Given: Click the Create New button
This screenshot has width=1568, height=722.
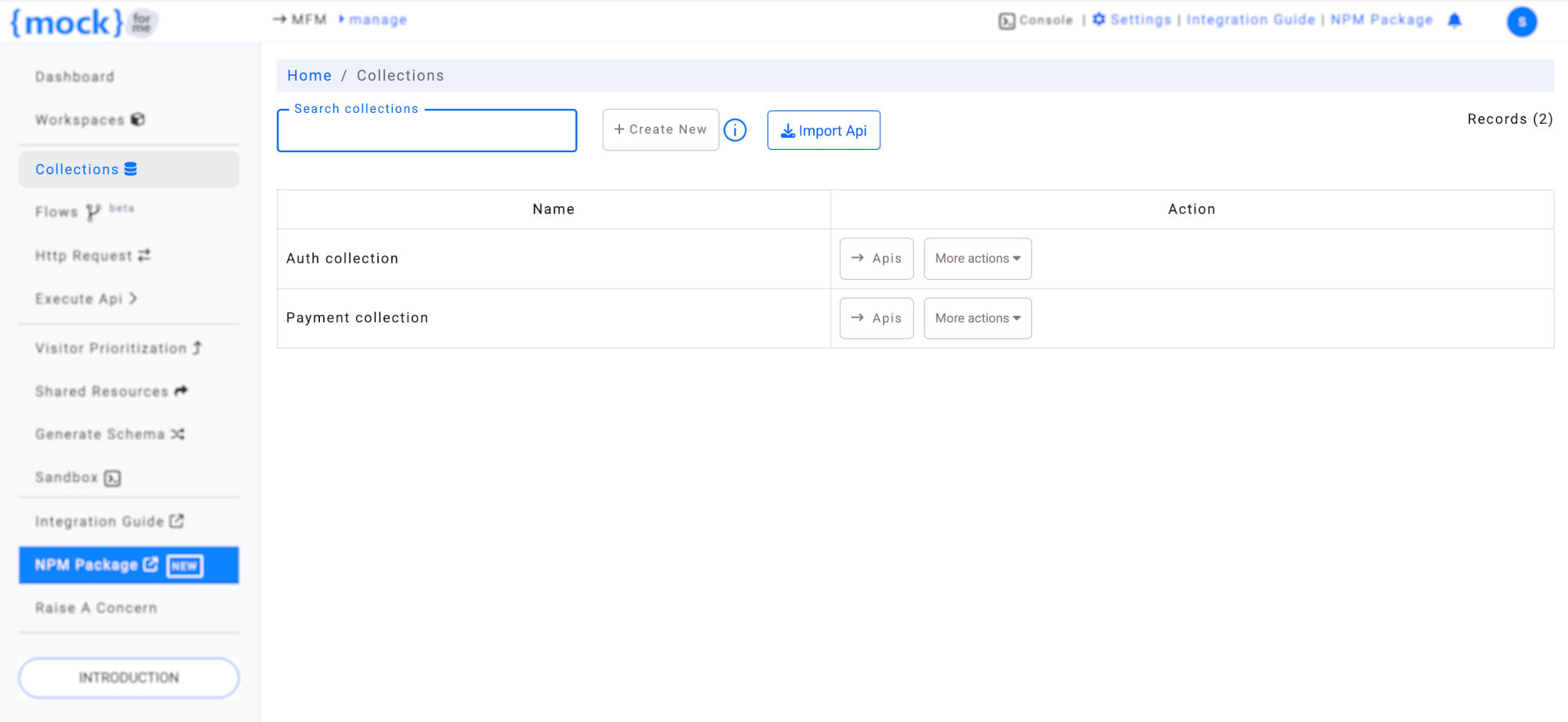Looking at the screenshot, I should tap(660, 129).
